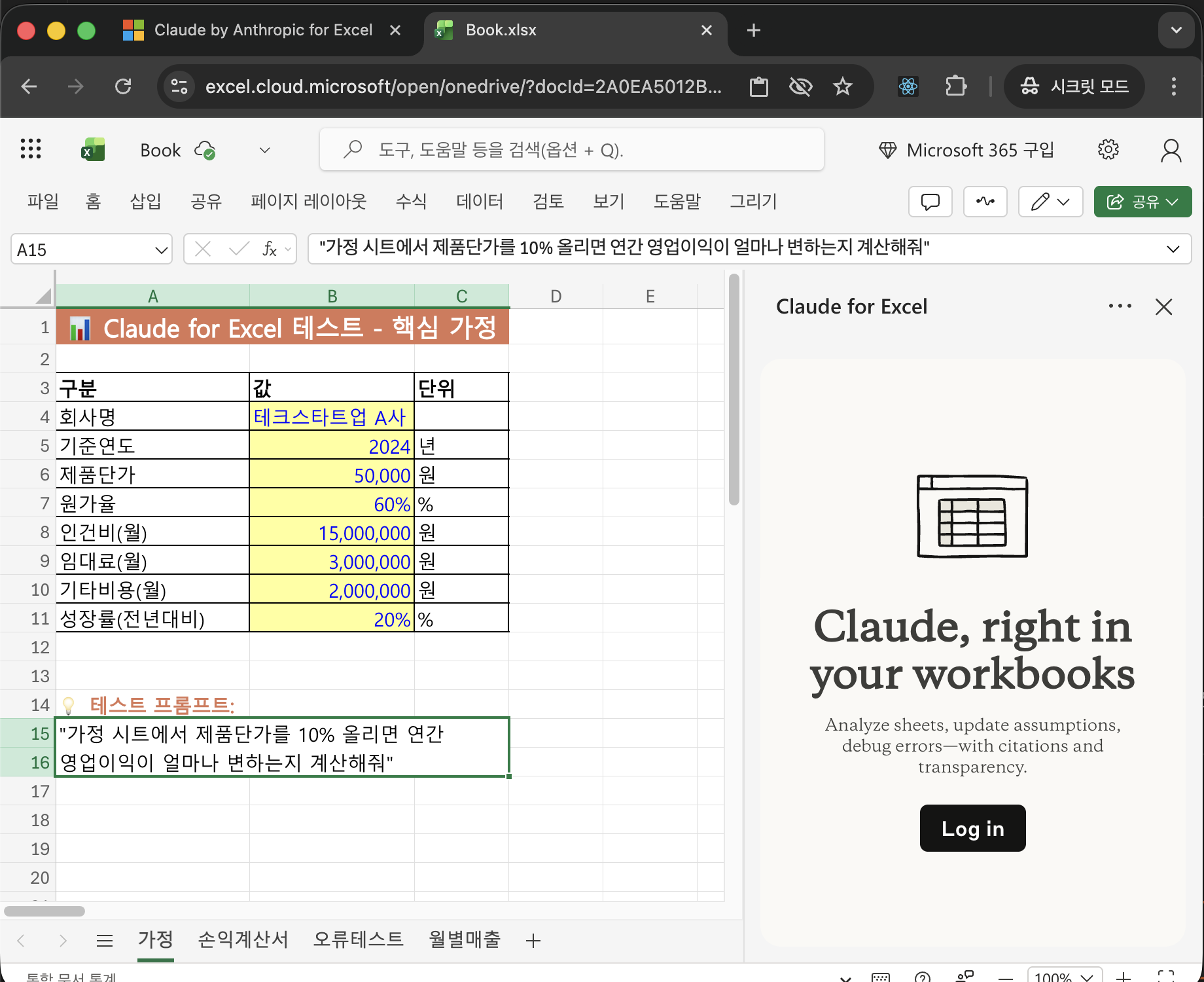Select the 15,000,000 인건비 cell
The image size is (1204, 982).
click(332, 532)
